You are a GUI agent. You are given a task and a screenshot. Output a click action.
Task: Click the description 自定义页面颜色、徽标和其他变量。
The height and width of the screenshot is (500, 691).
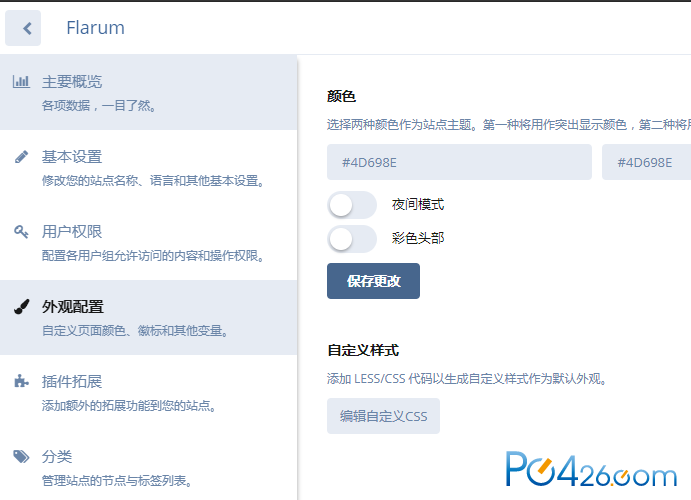(135, 330)
